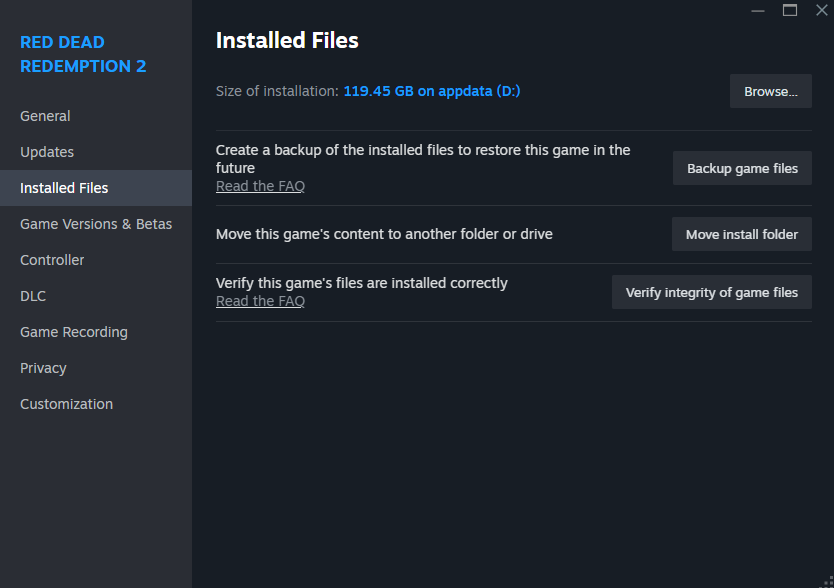Close the game properties window
834x588 pixels.
[x=821, y=10]
